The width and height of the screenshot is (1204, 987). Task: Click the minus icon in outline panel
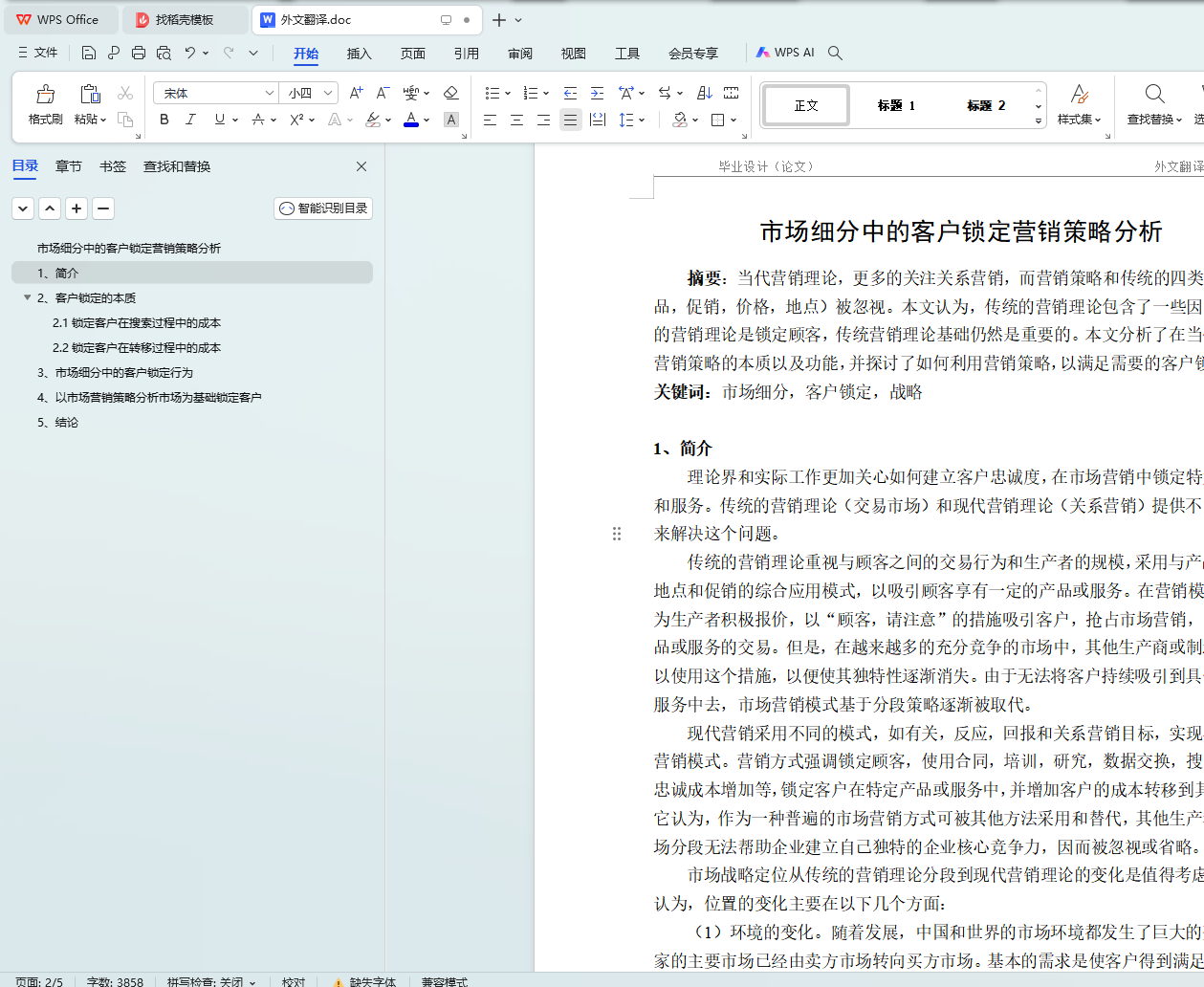103,208
